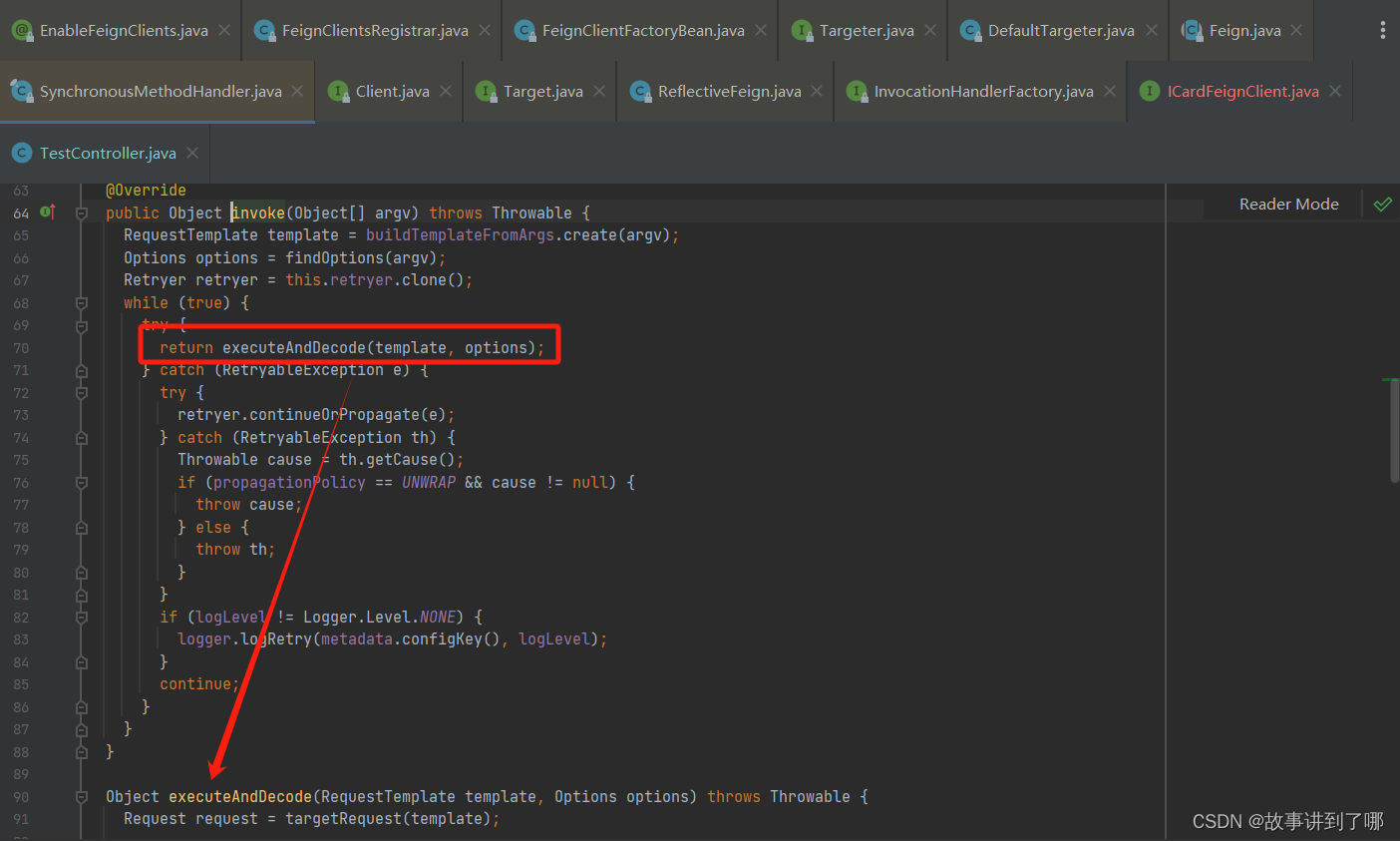The width and height of the screenshot is (1400, 841).
Task: Close FeignClientFactoryBean.java tab
Action: click(x=761, y=30)
